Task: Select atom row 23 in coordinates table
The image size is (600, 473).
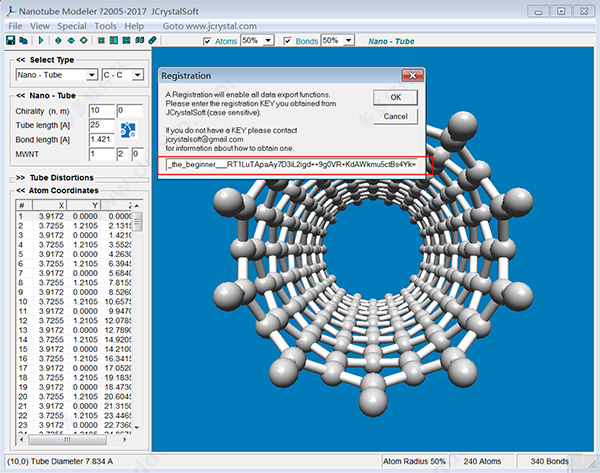Action: [x=74, y=425]
